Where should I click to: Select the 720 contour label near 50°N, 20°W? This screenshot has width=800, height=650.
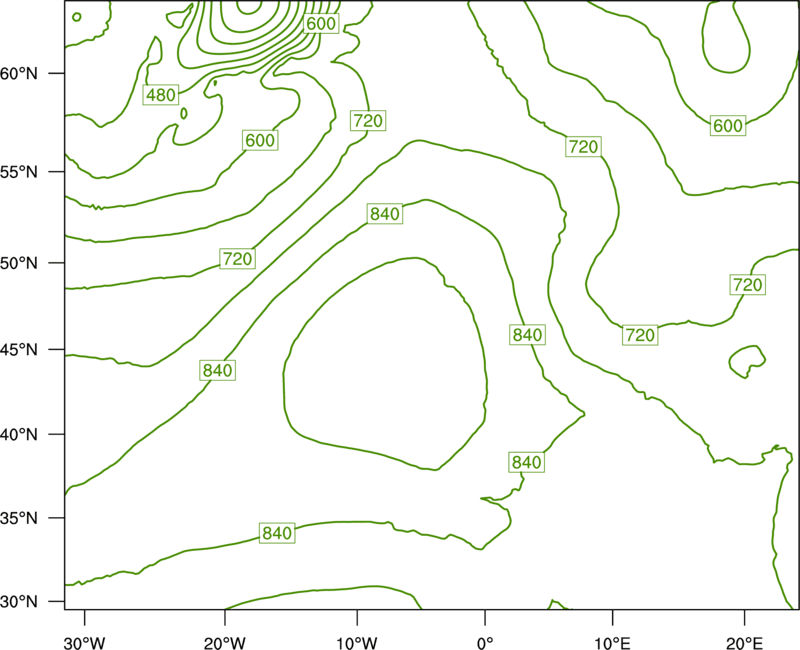(238, 259)
